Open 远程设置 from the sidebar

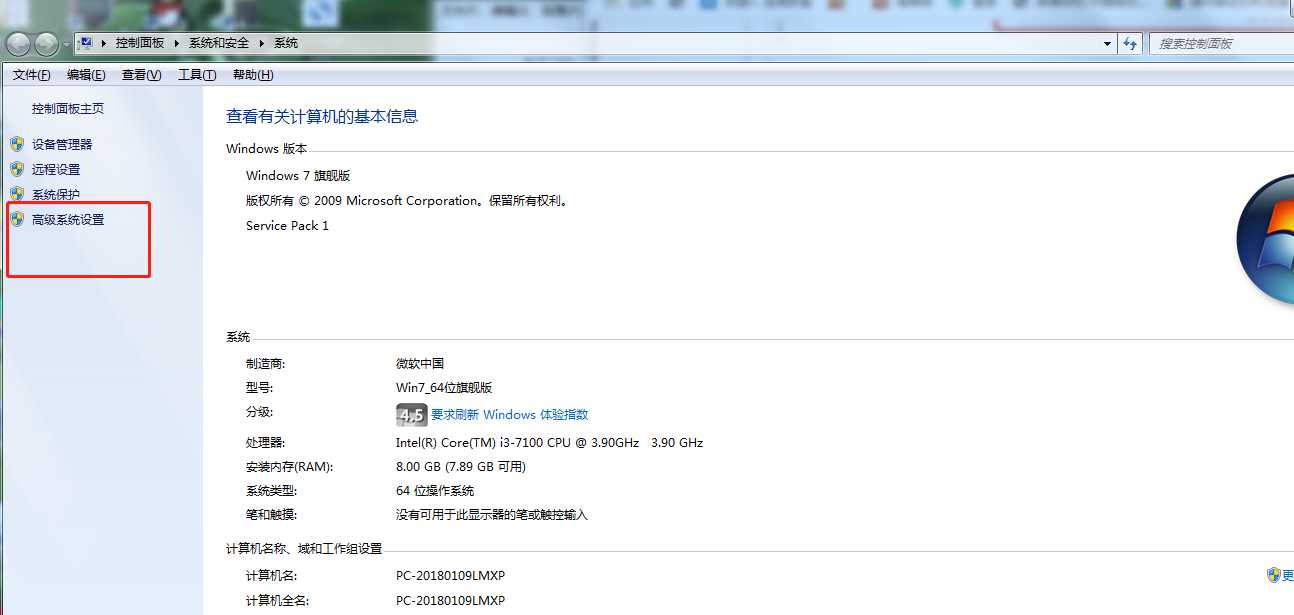point(56,170)
